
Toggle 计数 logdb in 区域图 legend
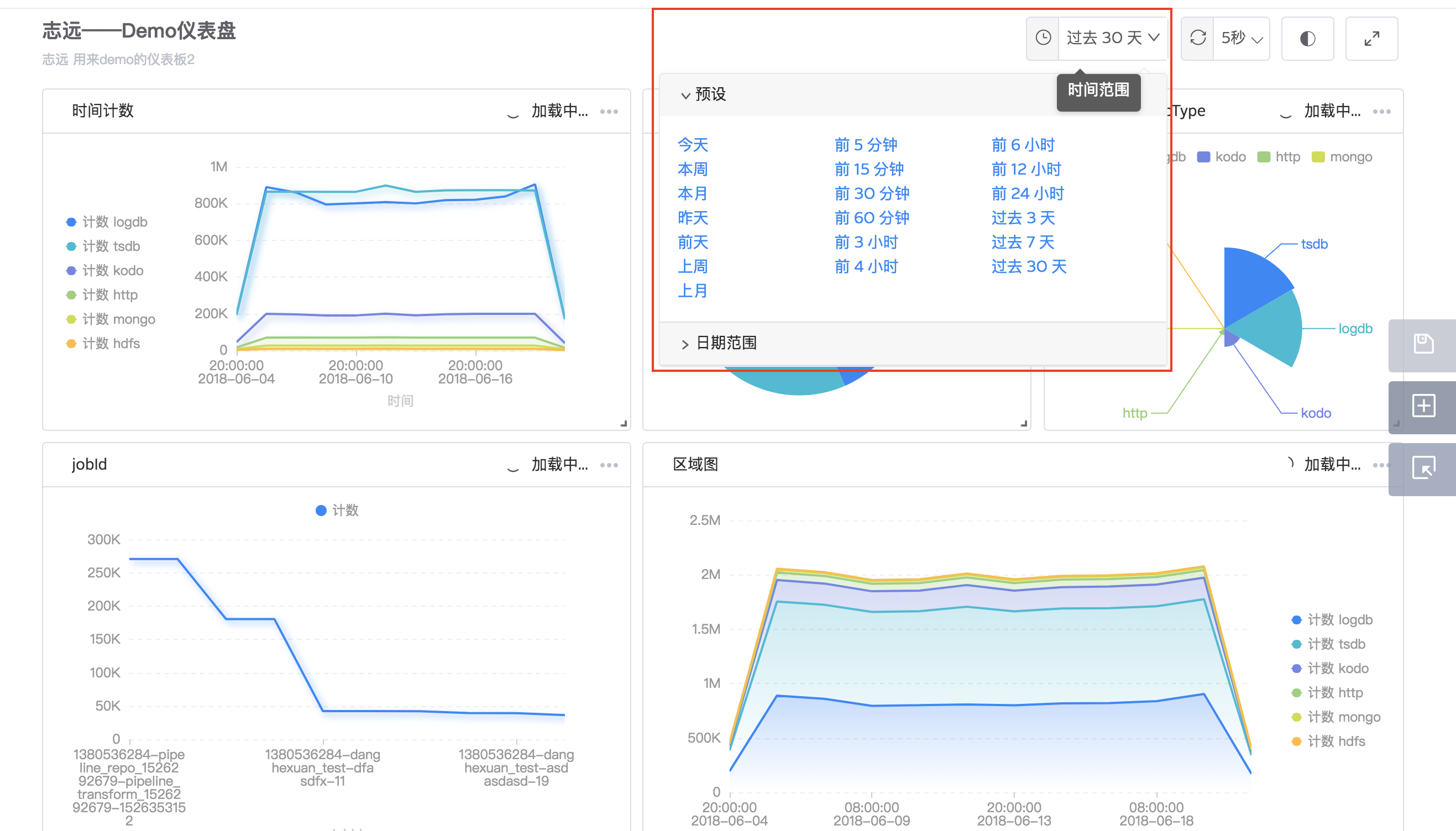[1332, 620]
